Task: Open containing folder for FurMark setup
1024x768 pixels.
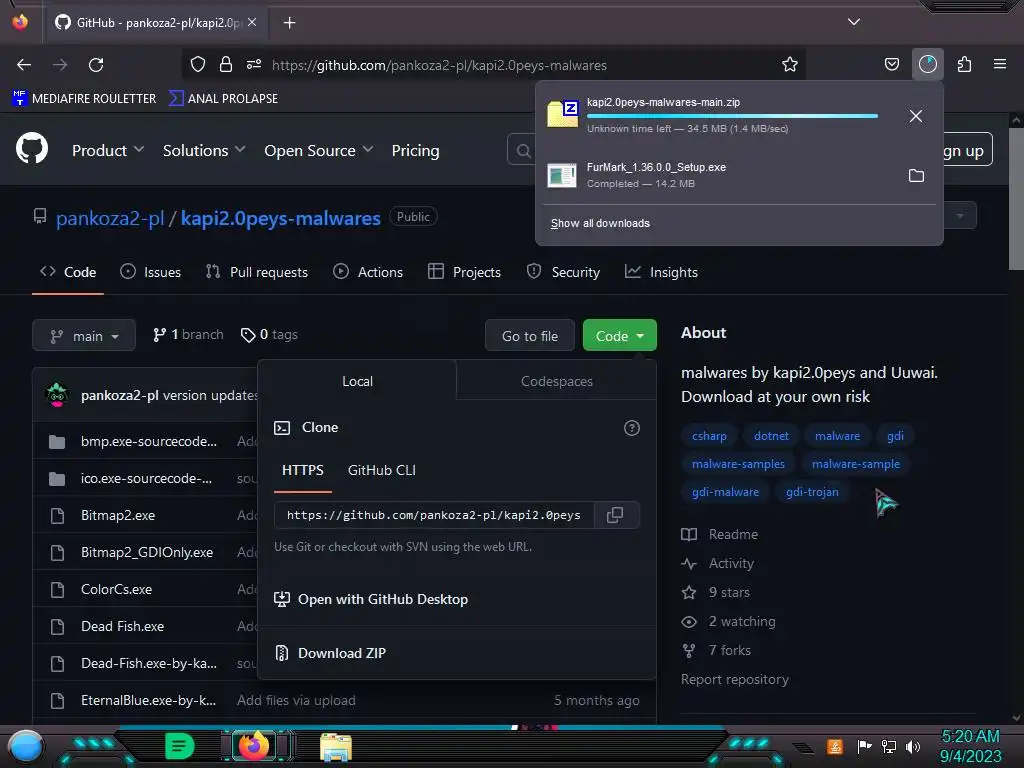Action: (916, 176)
